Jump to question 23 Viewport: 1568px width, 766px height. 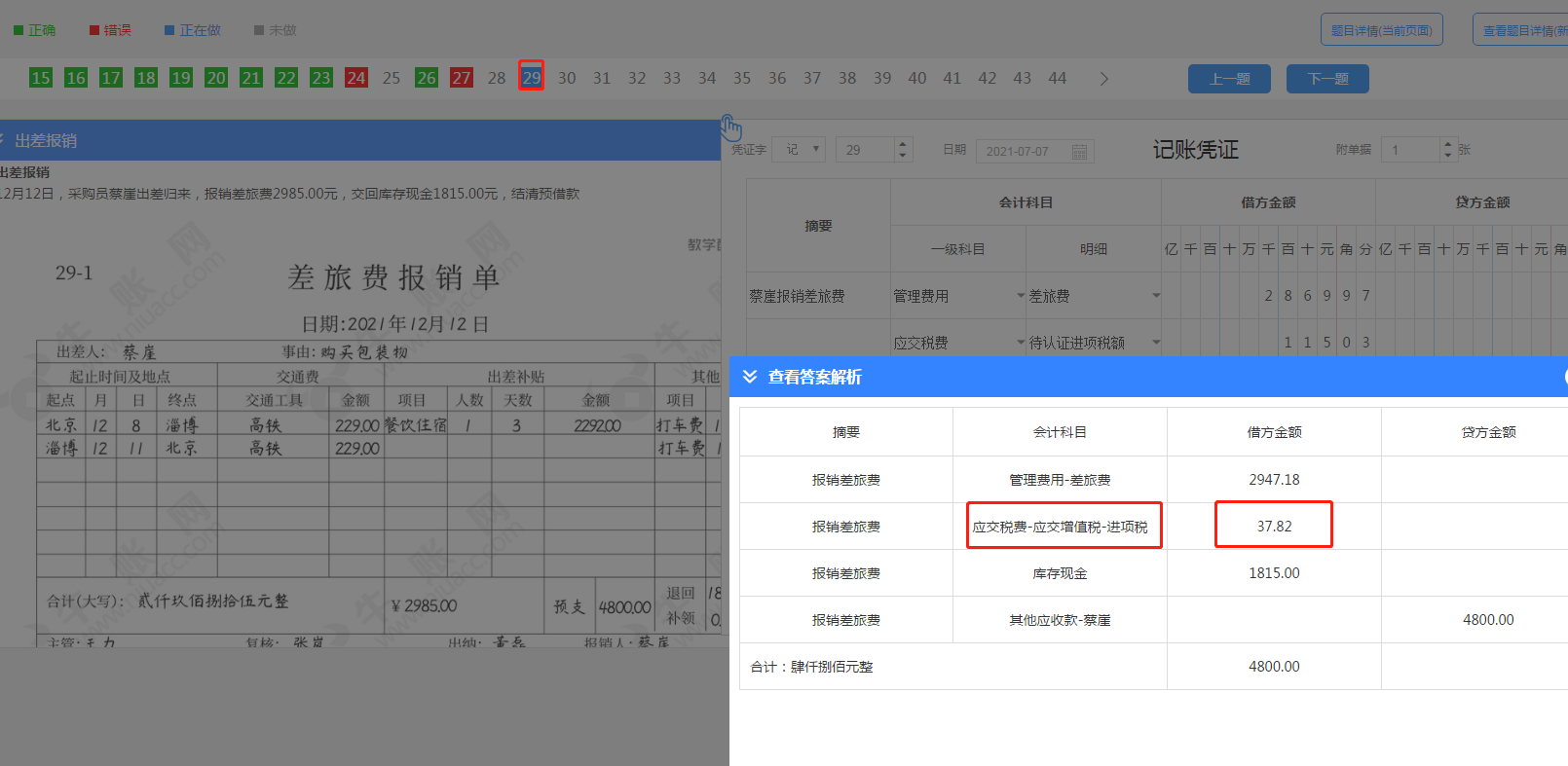[321, 78]
